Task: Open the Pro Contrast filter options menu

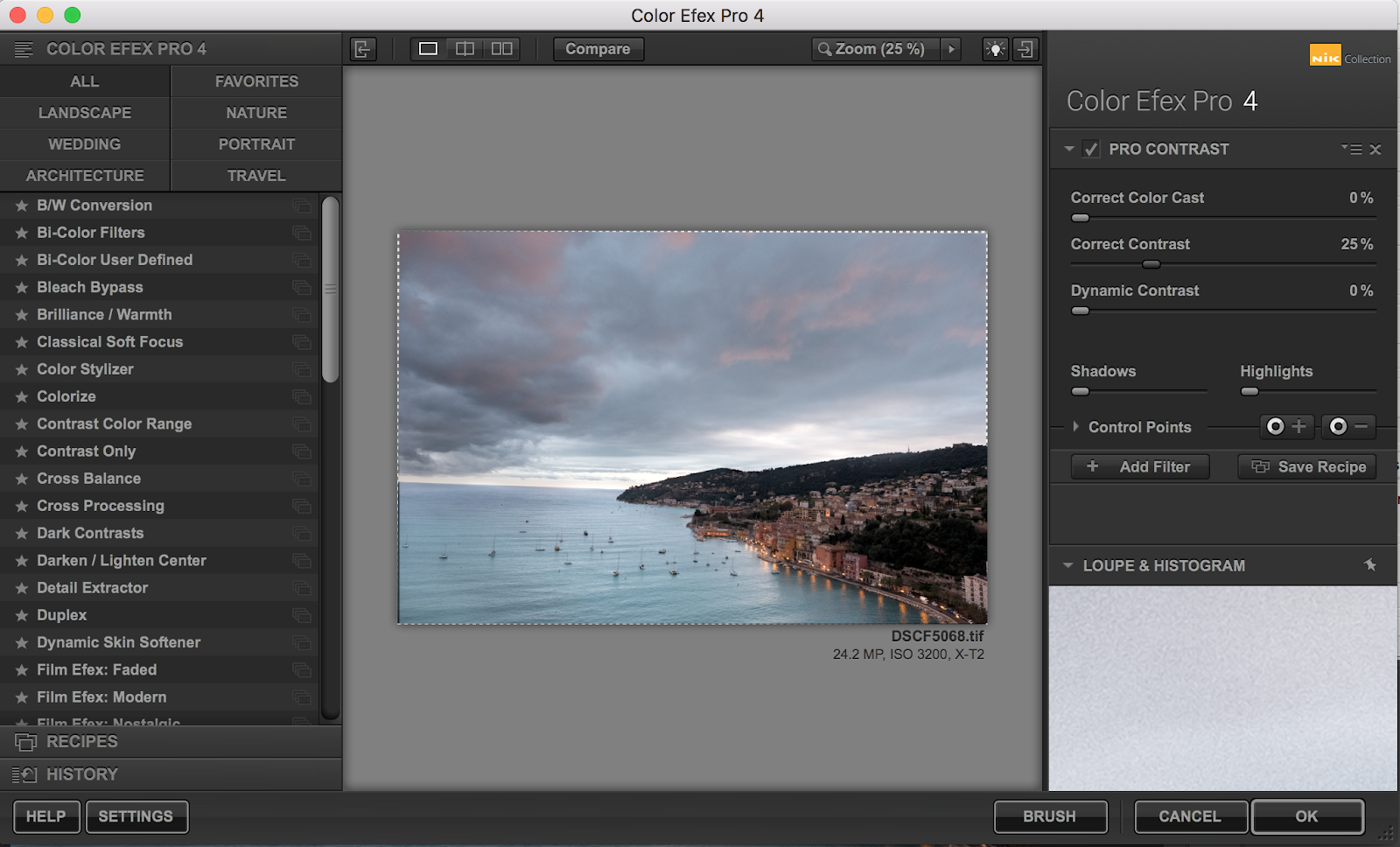Action: [1352, 150]
